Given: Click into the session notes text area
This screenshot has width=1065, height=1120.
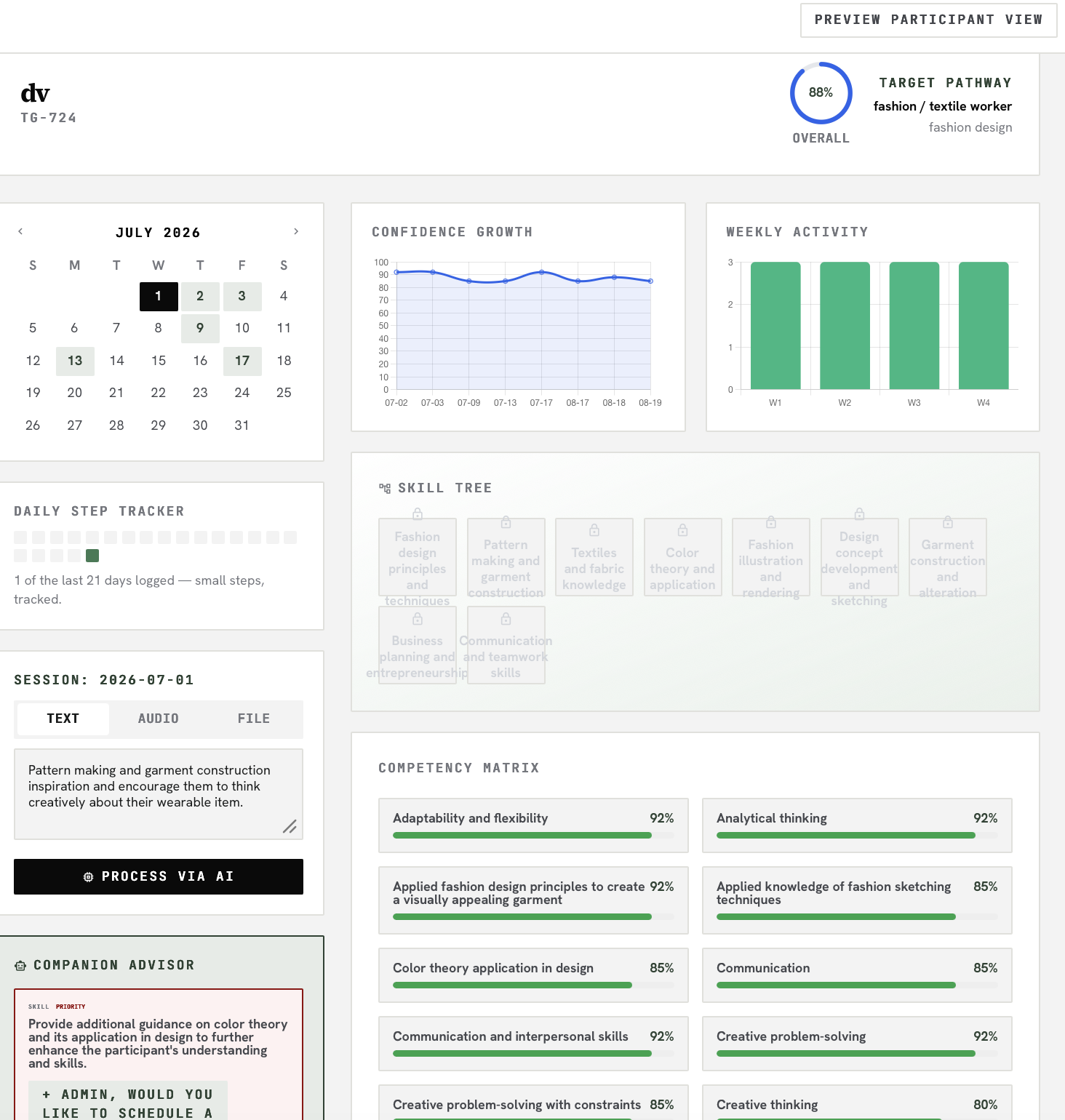Looking at the screenshot, I should pos(159,794).
